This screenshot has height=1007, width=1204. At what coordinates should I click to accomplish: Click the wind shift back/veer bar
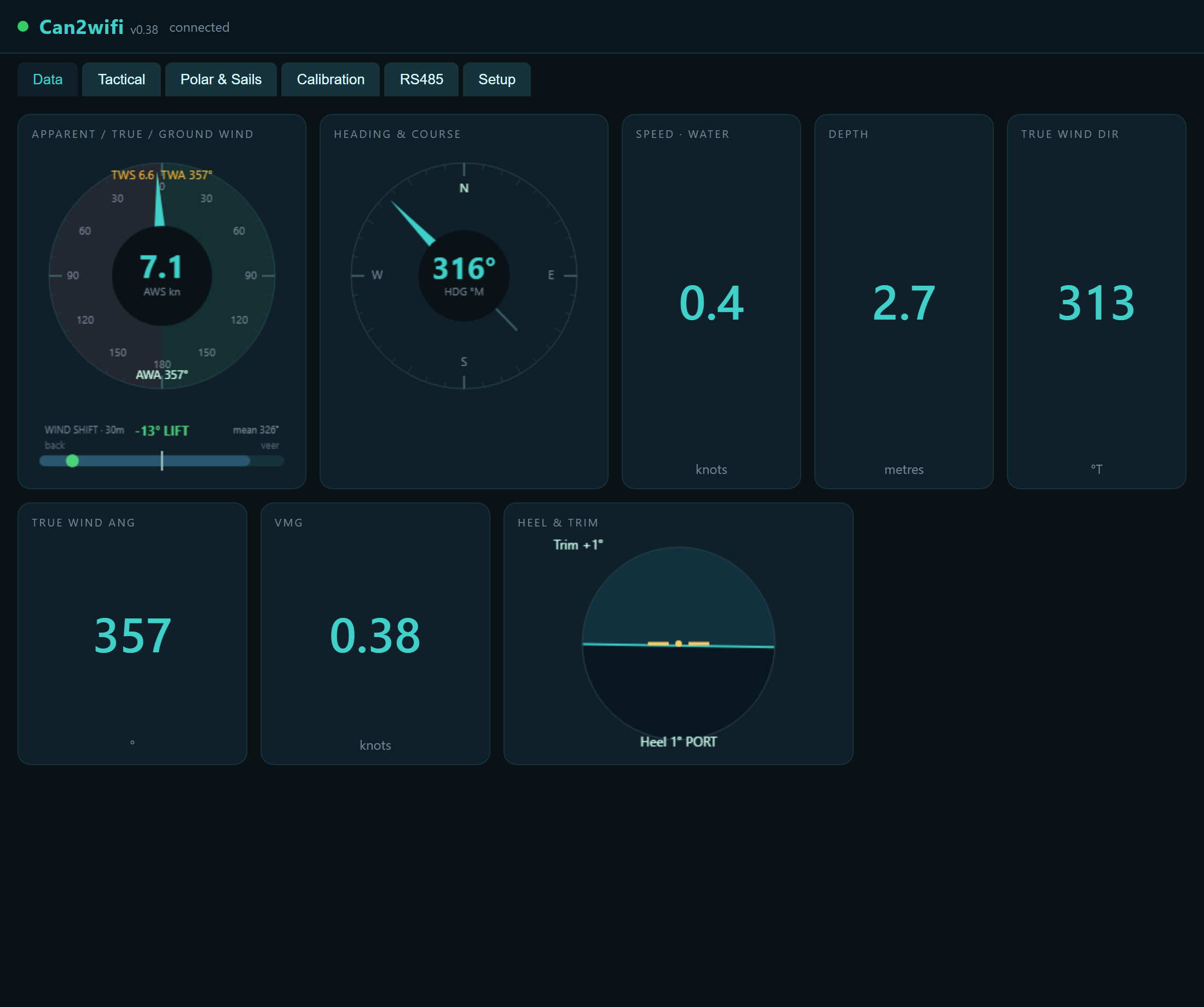161,460
